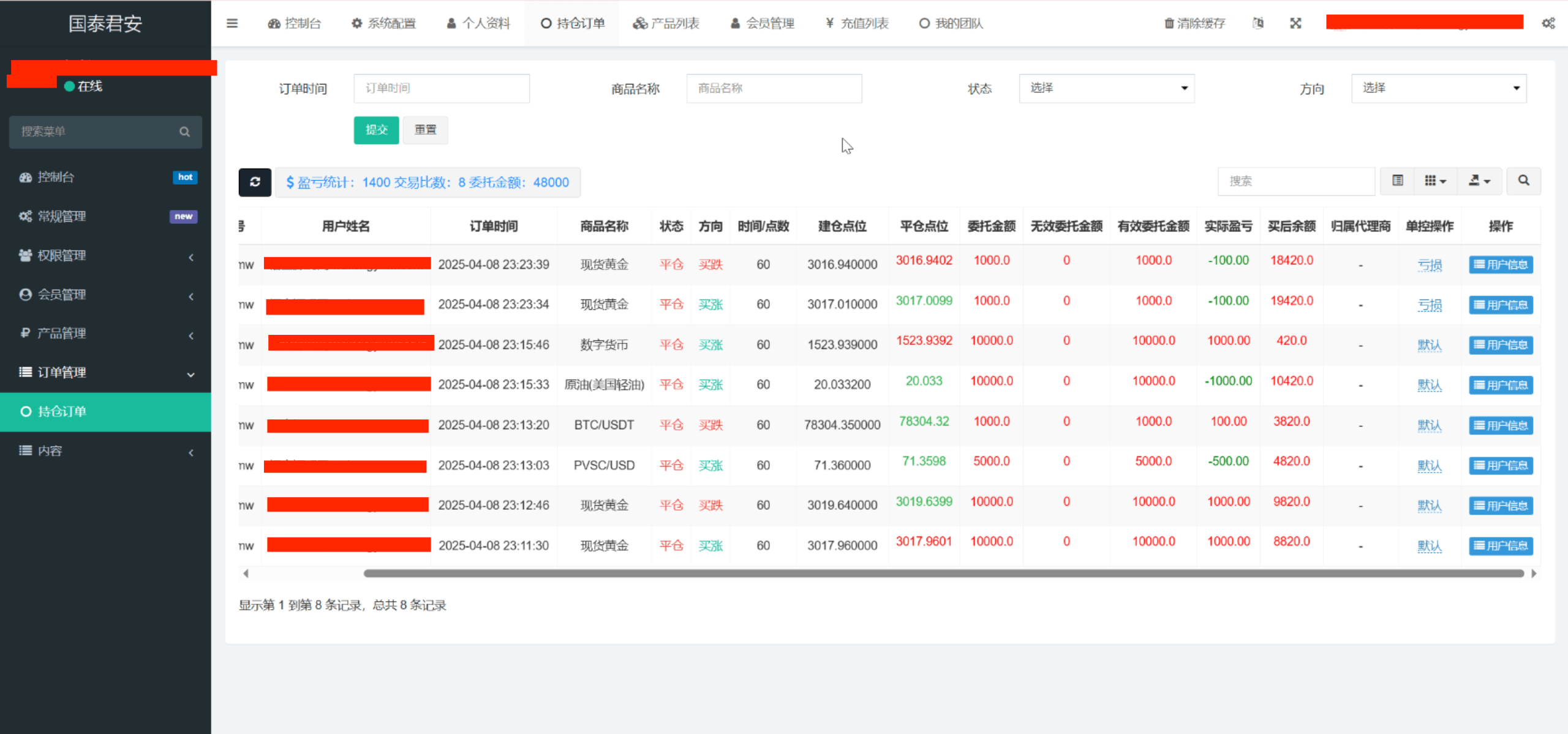
Task: Open the columns visibility dropdown
Action: point(1434,181)
